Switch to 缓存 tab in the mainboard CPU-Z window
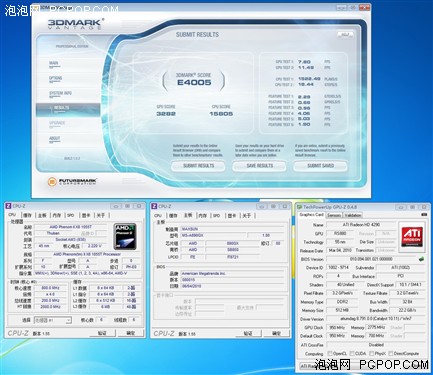The height and width of the screenshot is (375, 433). (x=173, y=216)
